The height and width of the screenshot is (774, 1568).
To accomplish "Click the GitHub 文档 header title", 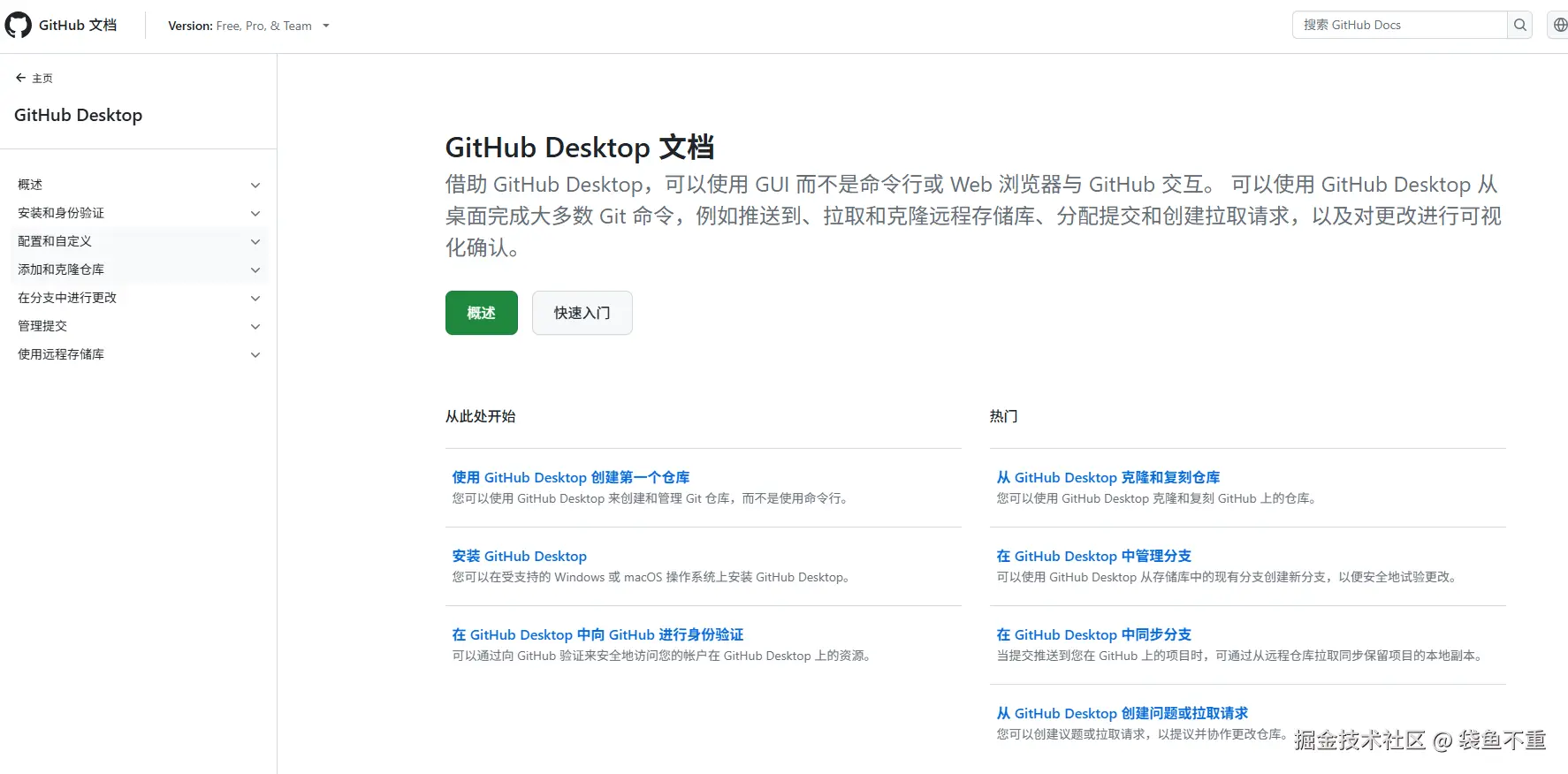I will coord(78,25).
